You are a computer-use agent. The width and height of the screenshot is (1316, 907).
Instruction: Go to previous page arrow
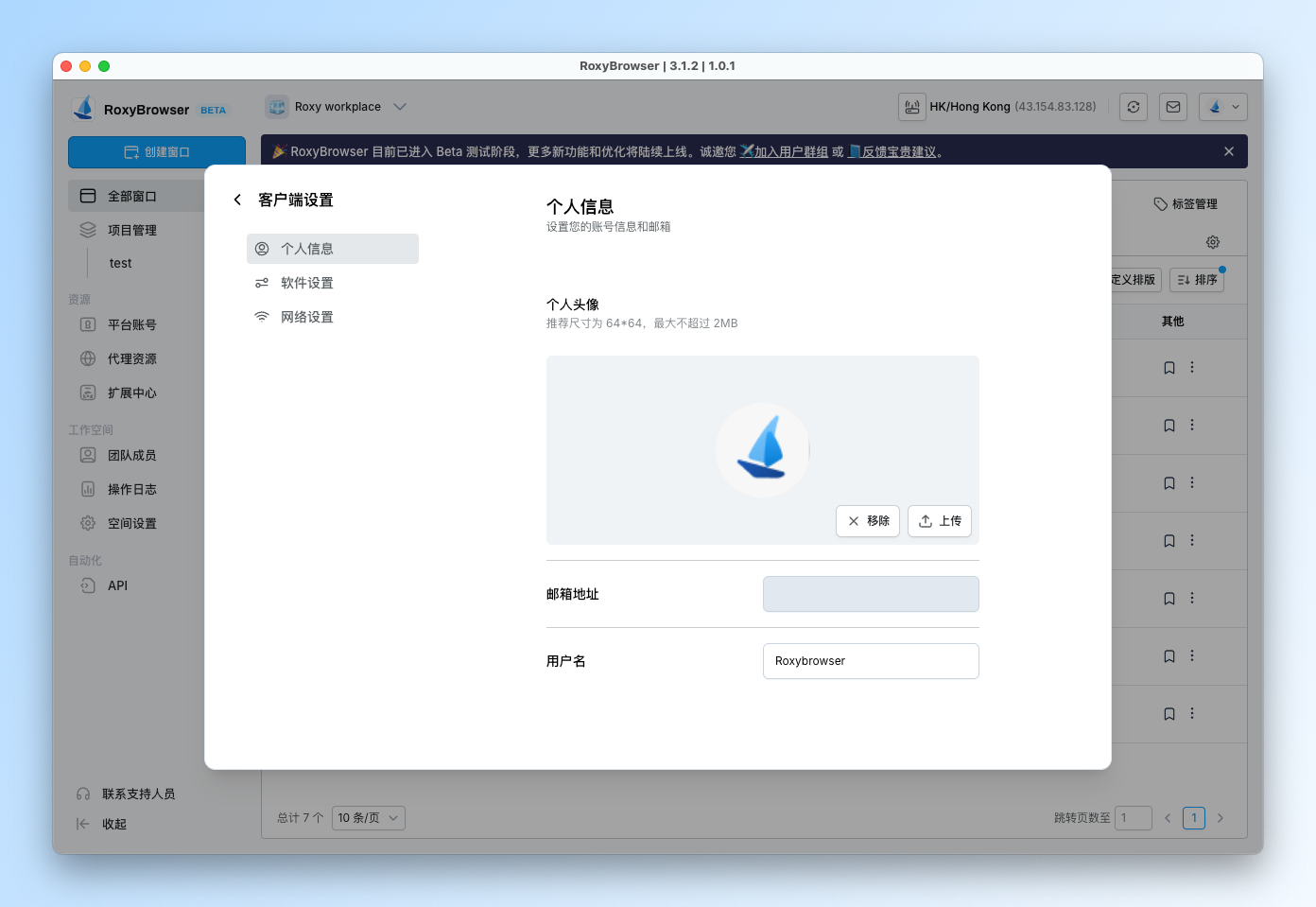click(x=1168, y=818)
